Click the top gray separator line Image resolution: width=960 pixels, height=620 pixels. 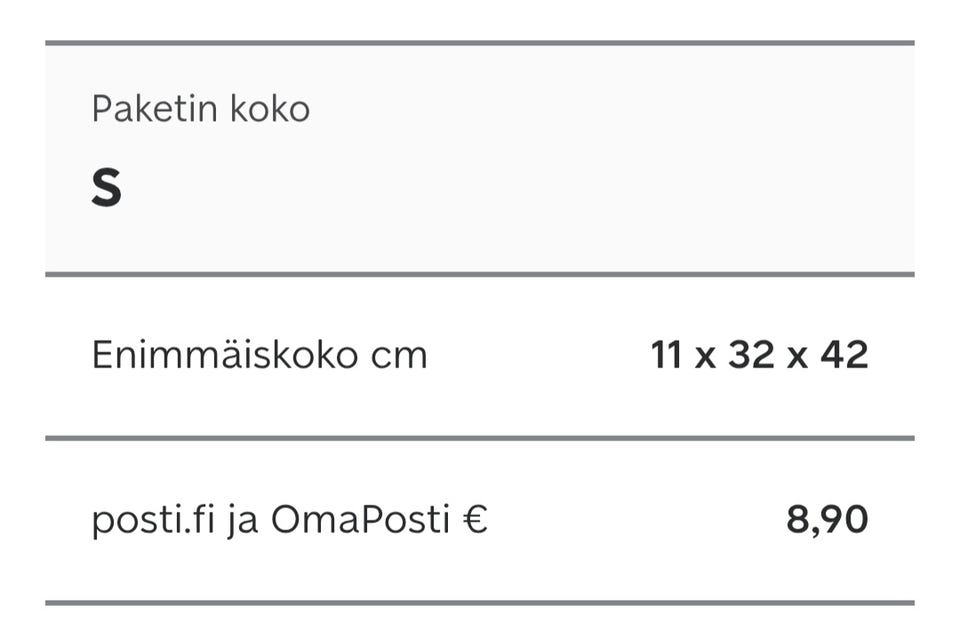click(x=480, y=43)
